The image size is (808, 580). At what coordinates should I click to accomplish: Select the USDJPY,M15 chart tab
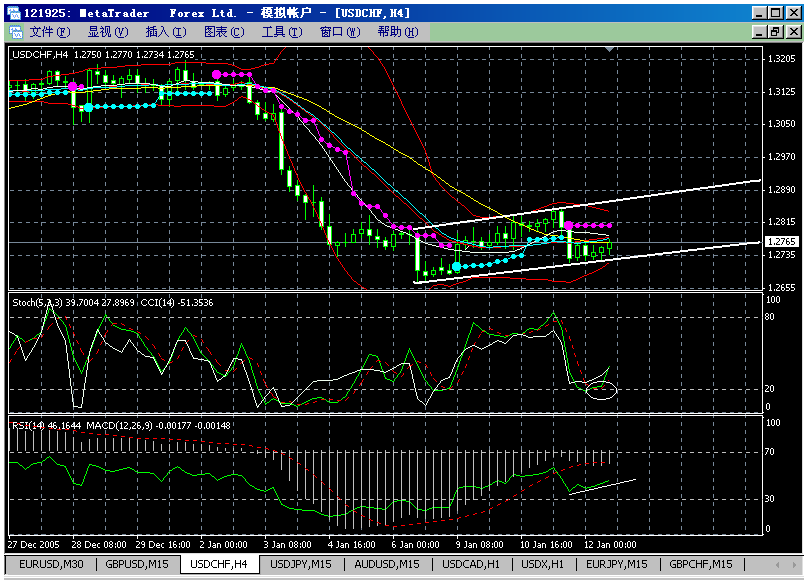coord(303,565)
